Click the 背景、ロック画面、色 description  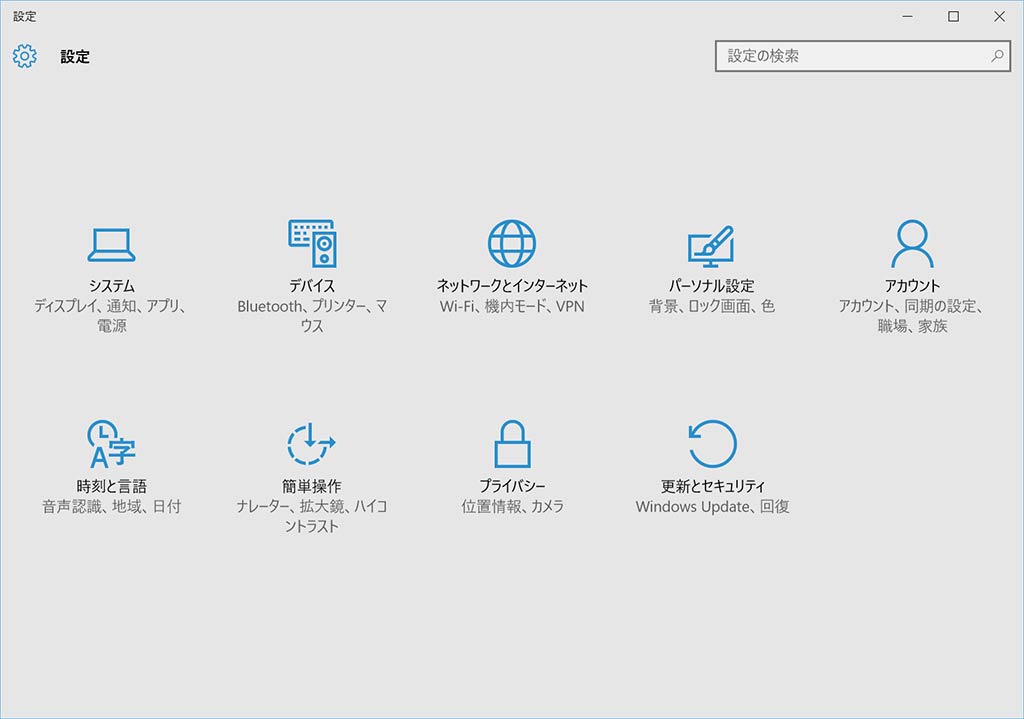(712, 306)
